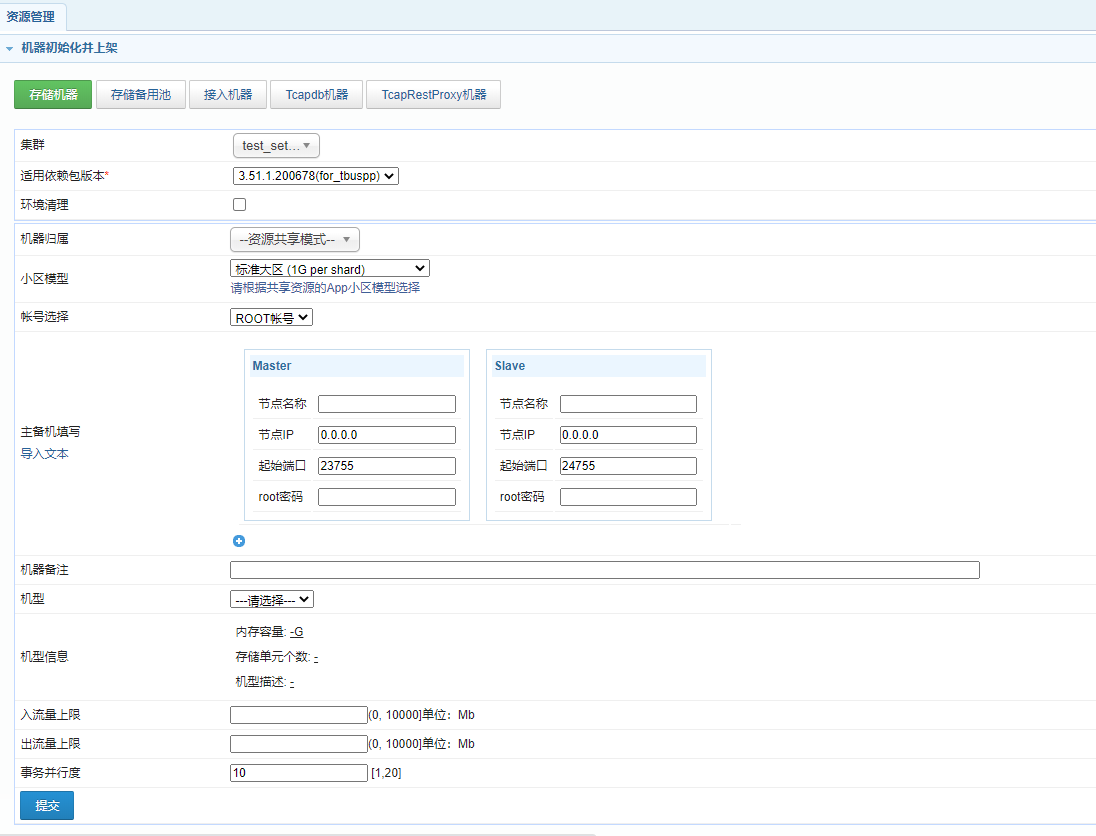Screen dimensions: 1096x836
Task: Click the 导入文本 link
Action: [45, 454]
